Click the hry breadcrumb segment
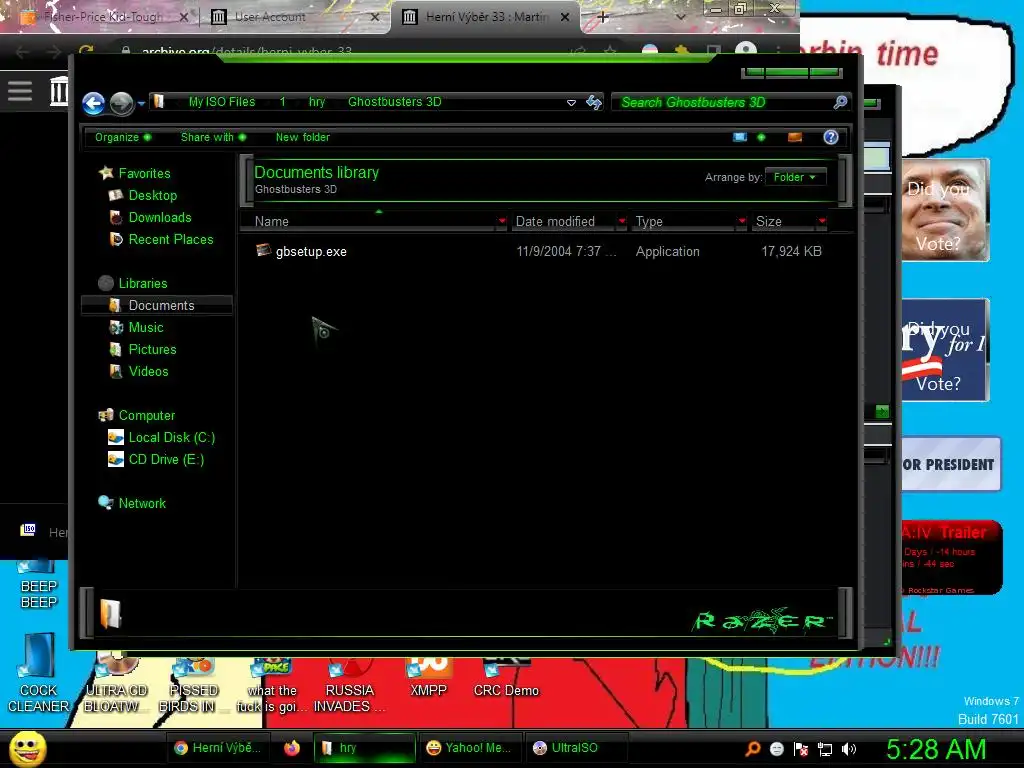1024x768 pixels. 317,102
